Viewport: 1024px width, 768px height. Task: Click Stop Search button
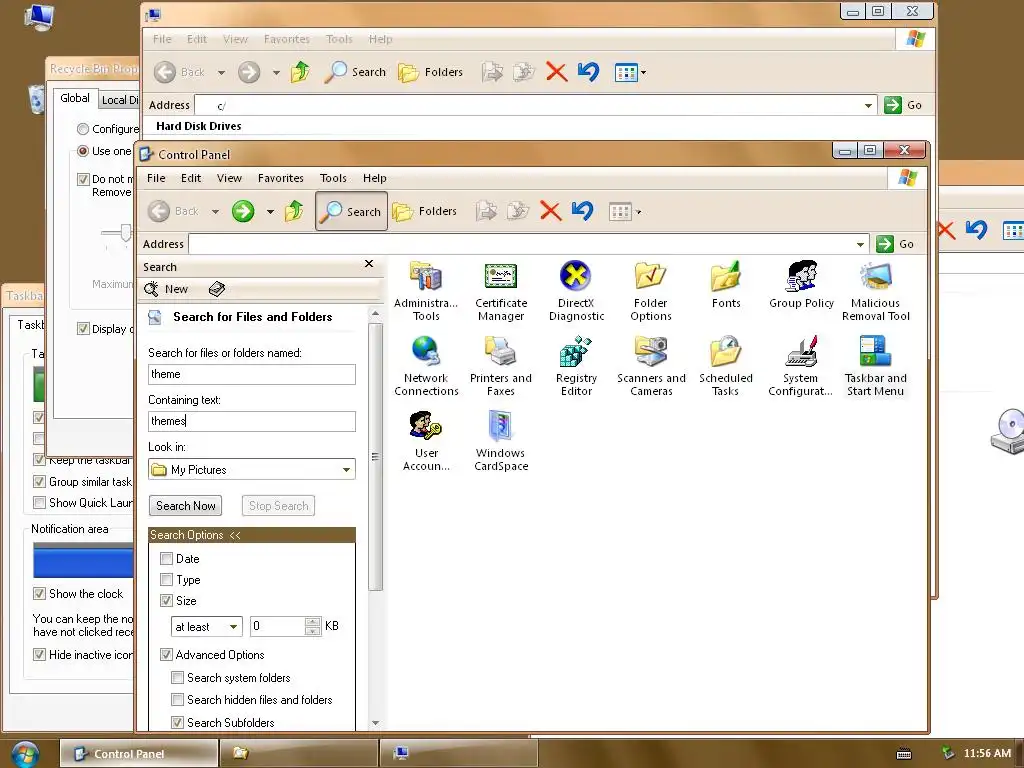[278, 505]
